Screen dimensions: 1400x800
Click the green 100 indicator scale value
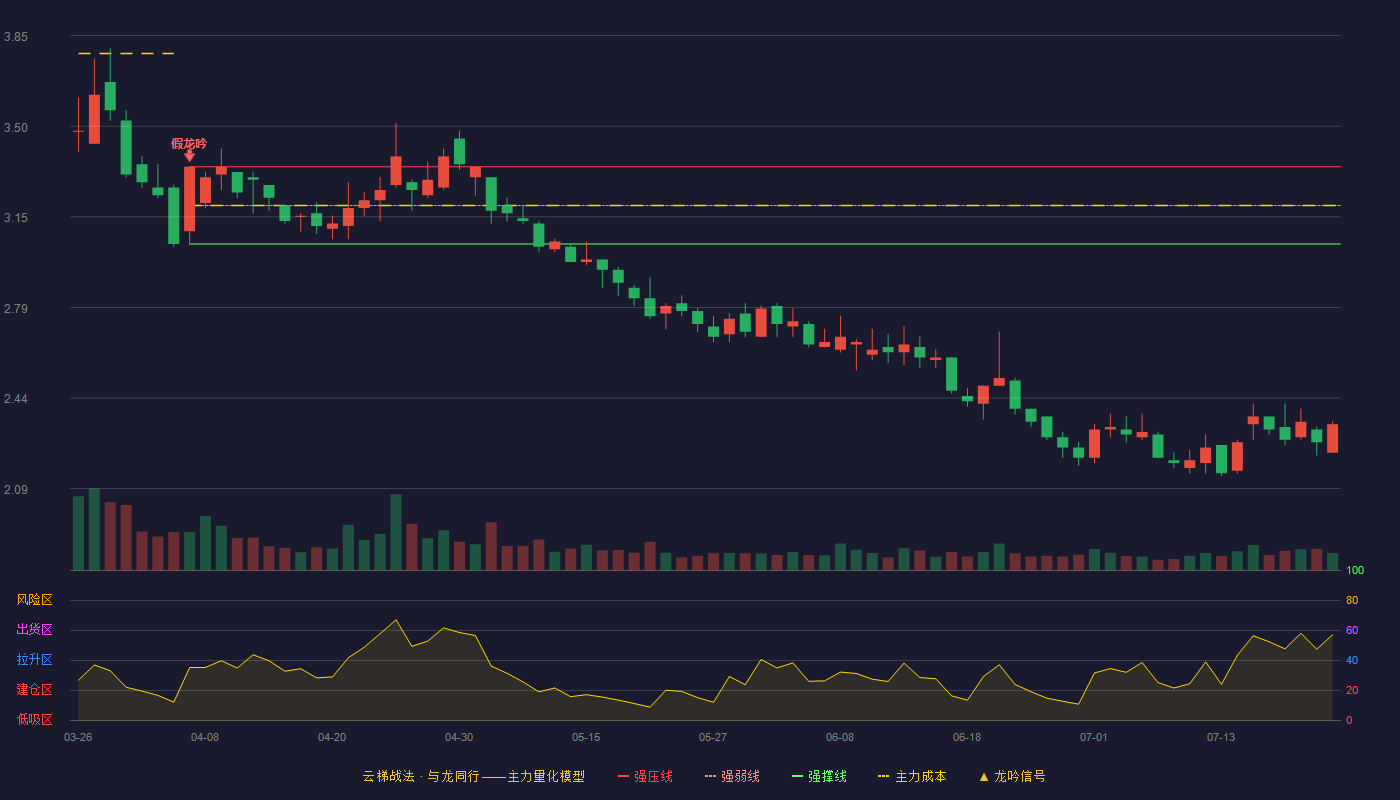[x=1355, y=570]
